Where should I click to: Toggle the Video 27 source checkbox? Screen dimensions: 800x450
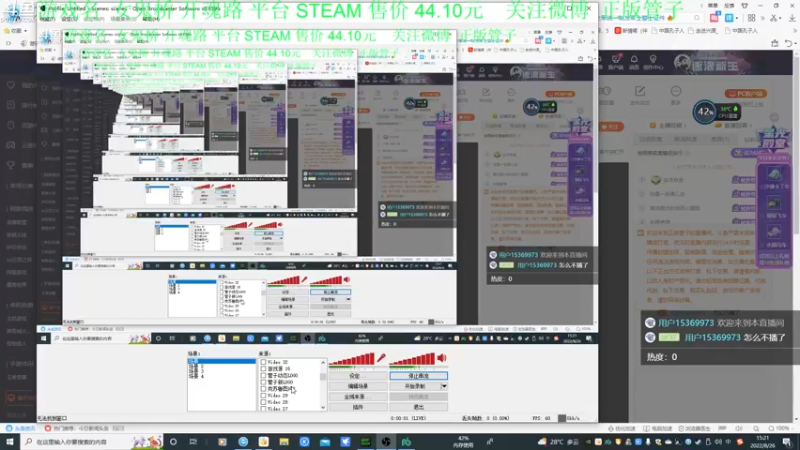tap(263, 408)
